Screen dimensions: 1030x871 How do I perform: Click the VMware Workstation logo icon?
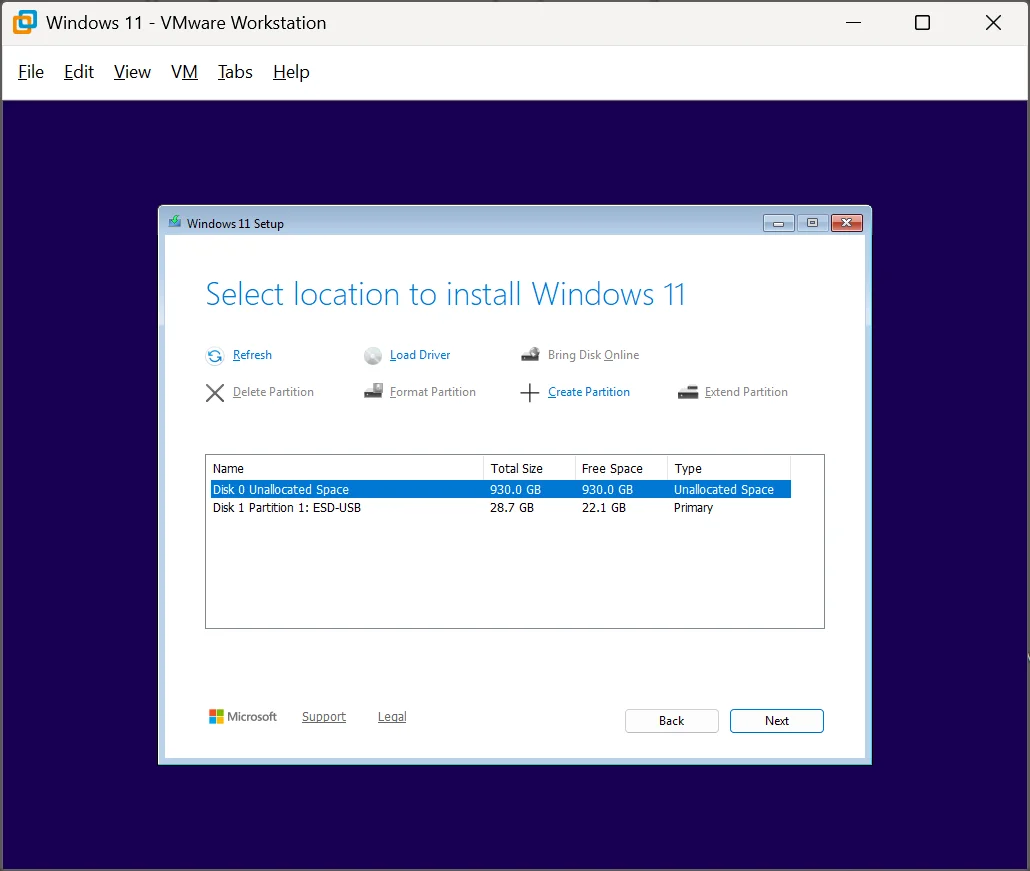[x=24, y=22]
